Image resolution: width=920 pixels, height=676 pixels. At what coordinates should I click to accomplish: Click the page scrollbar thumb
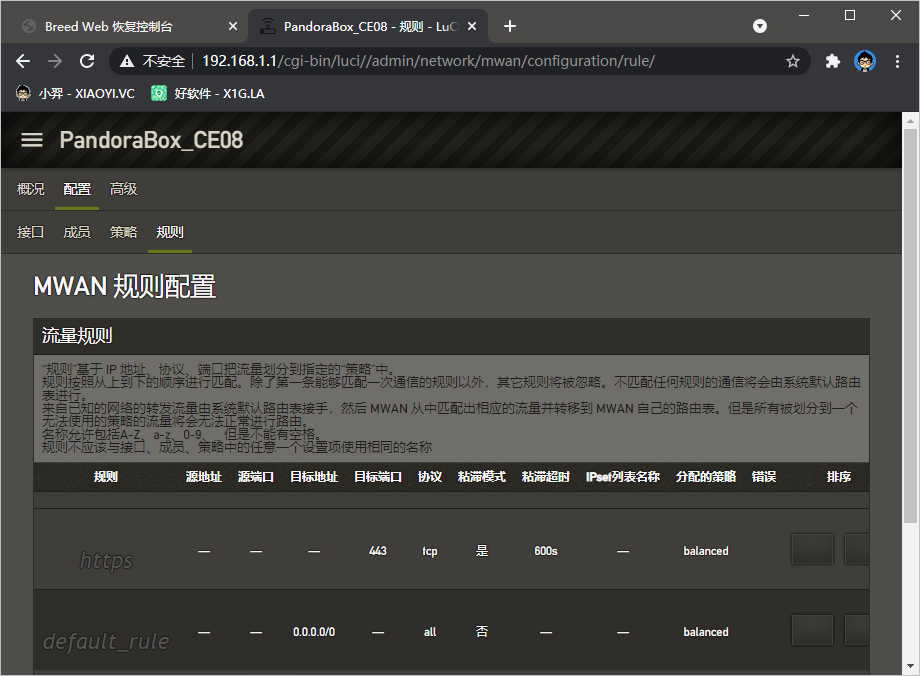[x=910, y=326]
